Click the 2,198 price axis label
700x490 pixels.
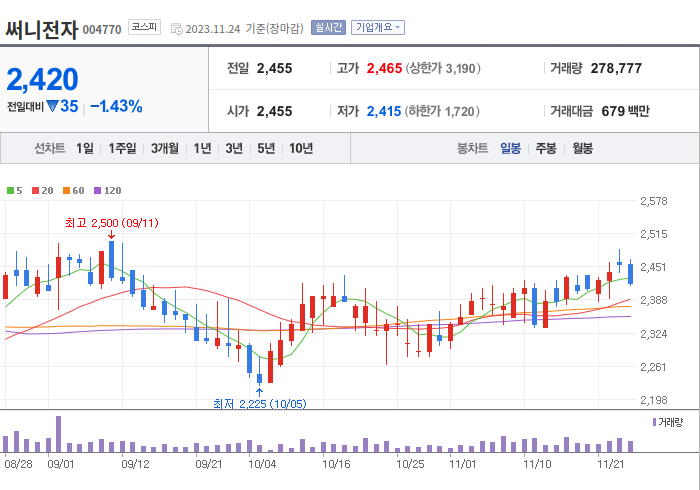pyautogui.click(x=654, y=400)
